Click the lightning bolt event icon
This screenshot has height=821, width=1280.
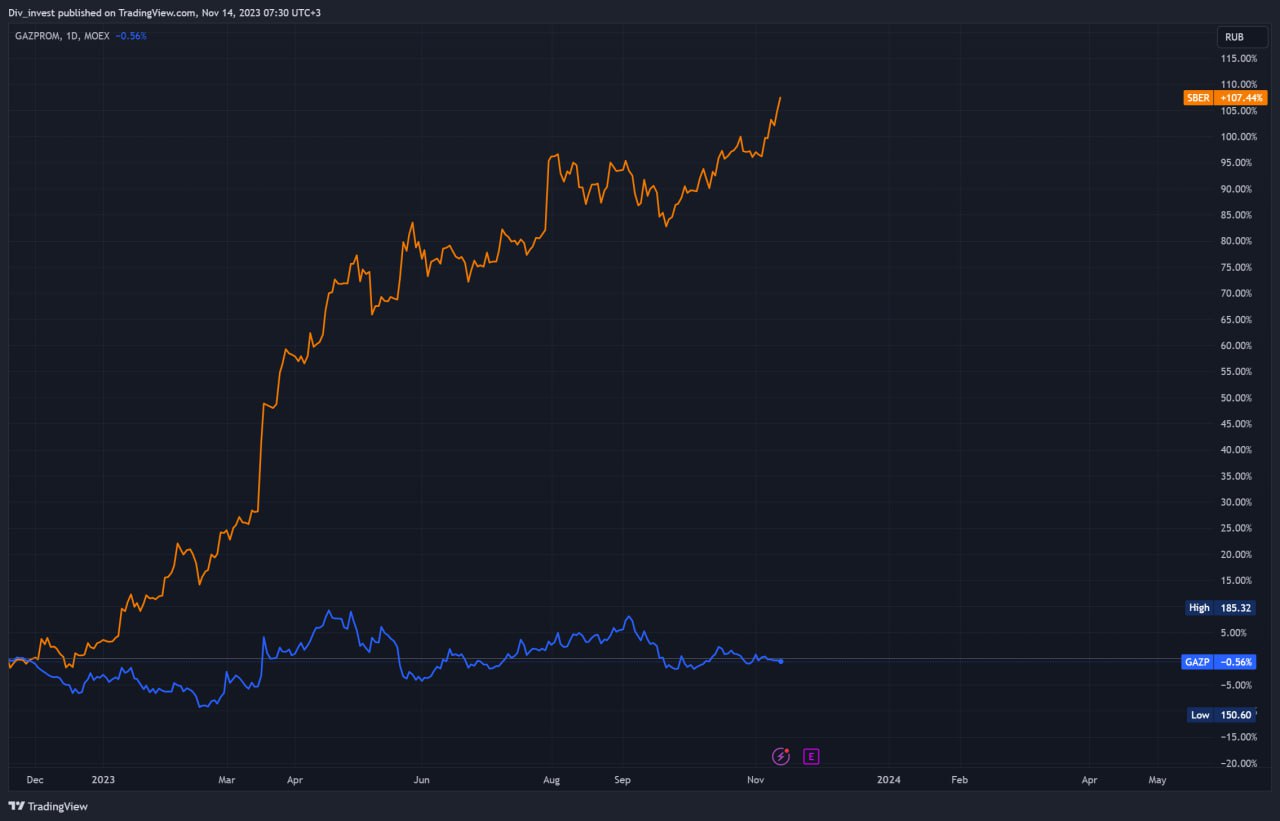(781, 756)
